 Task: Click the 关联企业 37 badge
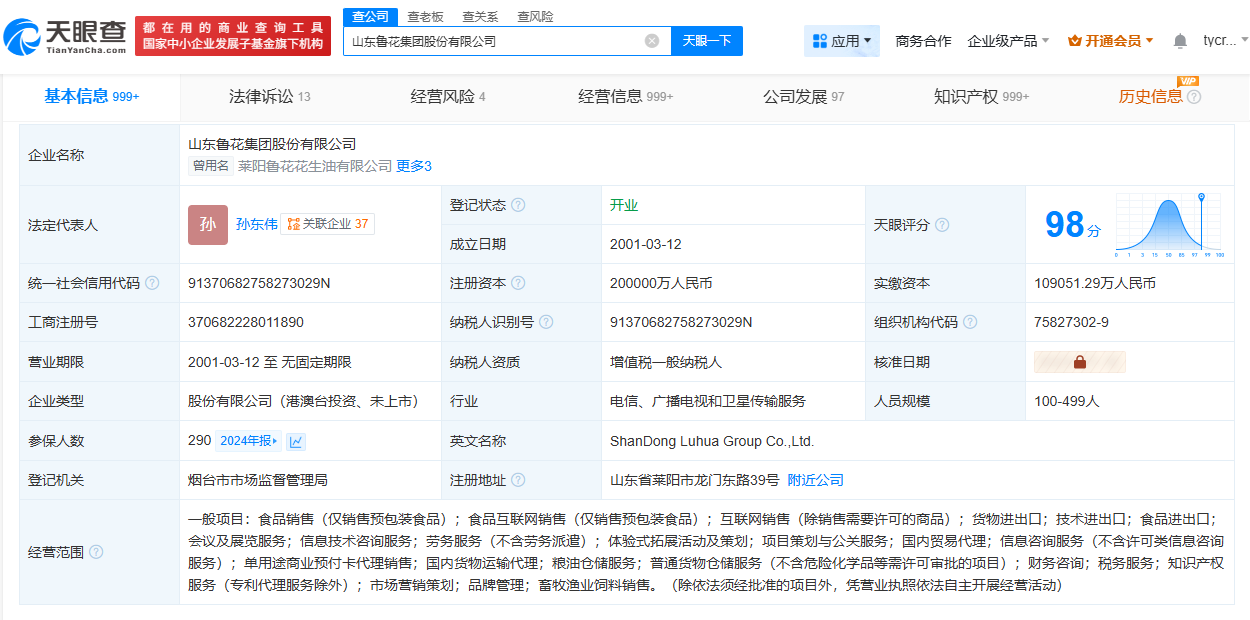327,224
